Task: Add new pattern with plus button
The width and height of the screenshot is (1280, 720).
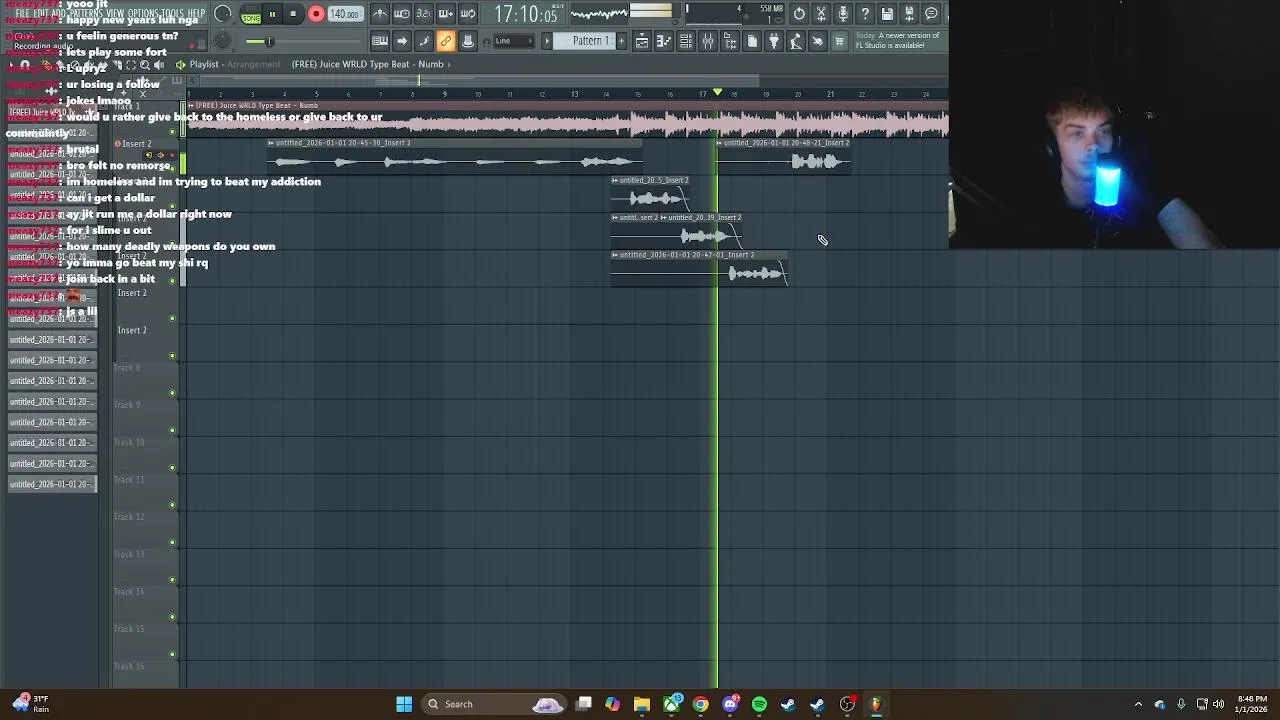Action: point(621,41)
